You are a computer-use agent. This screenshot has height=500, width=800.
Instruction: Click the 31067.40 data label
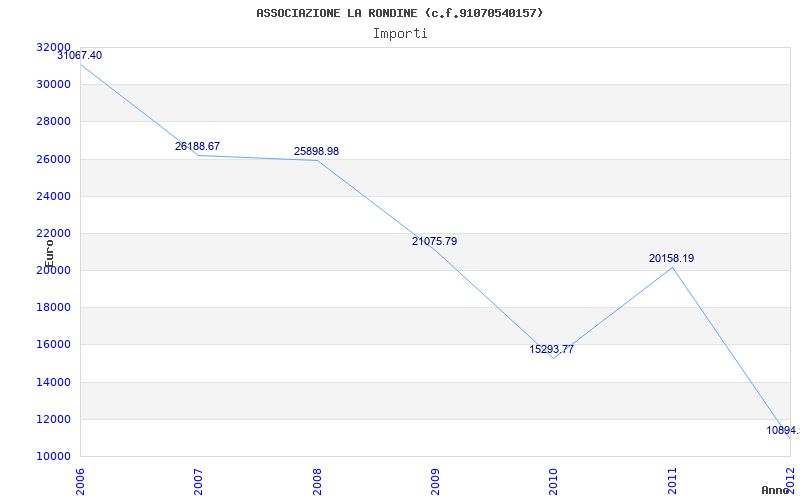80,55
